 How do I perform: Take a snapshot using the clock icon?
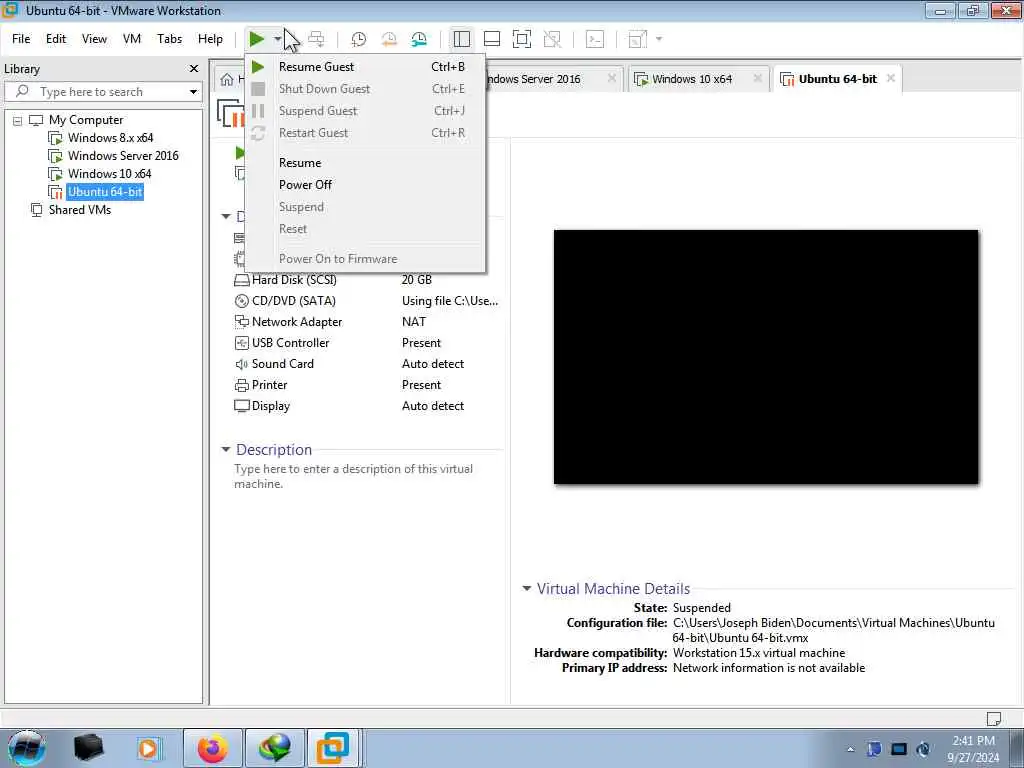point(359,39)
